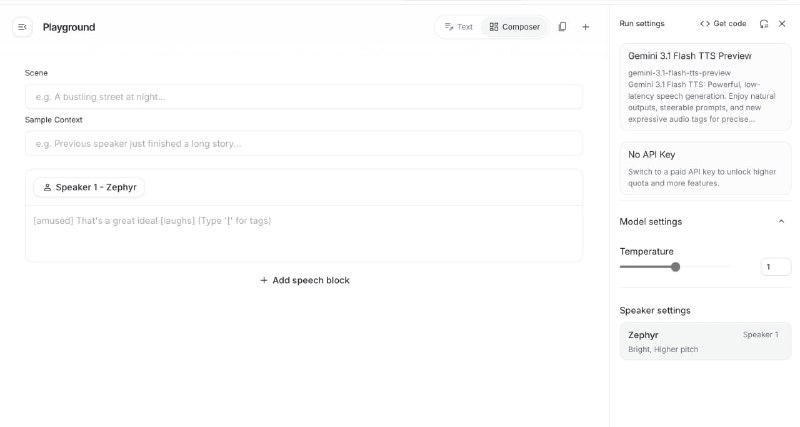The width and height of the screenshot is (800, 427).
Task: Open the Speaker 1 - Zephyr voice selector
Action: 89,187
